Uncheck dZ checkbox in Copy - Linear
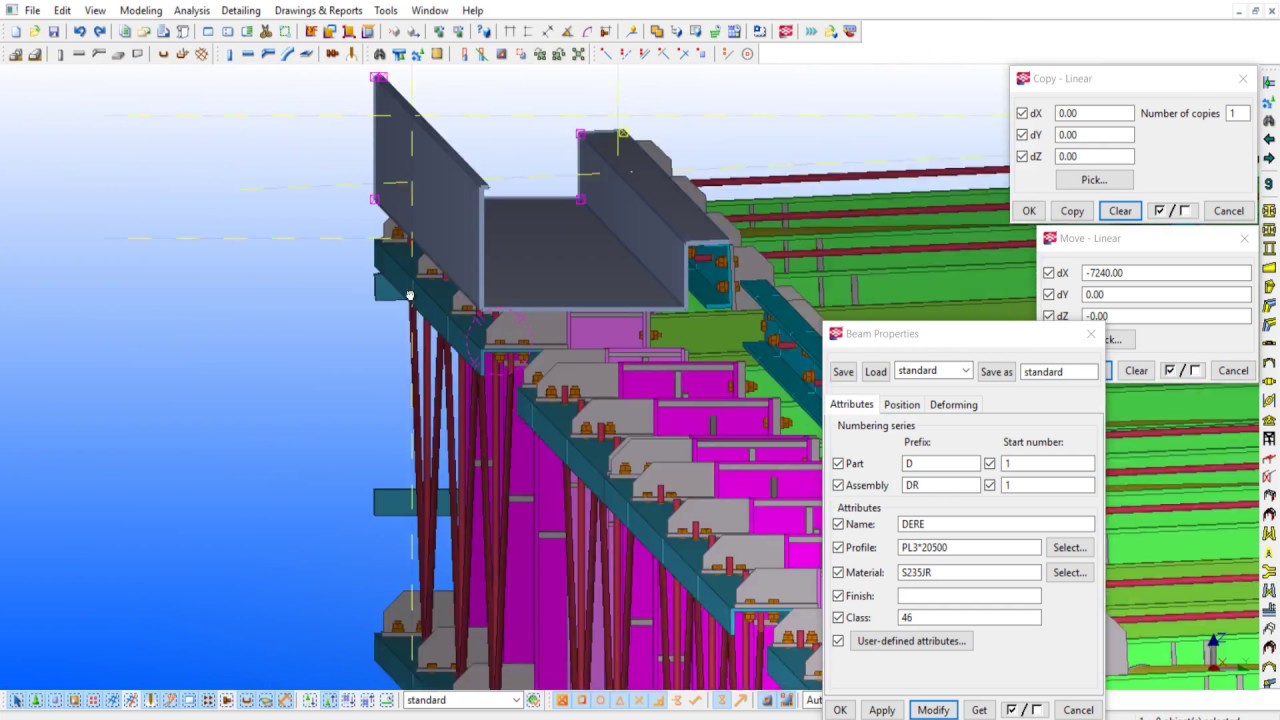 pos(1022,156)
